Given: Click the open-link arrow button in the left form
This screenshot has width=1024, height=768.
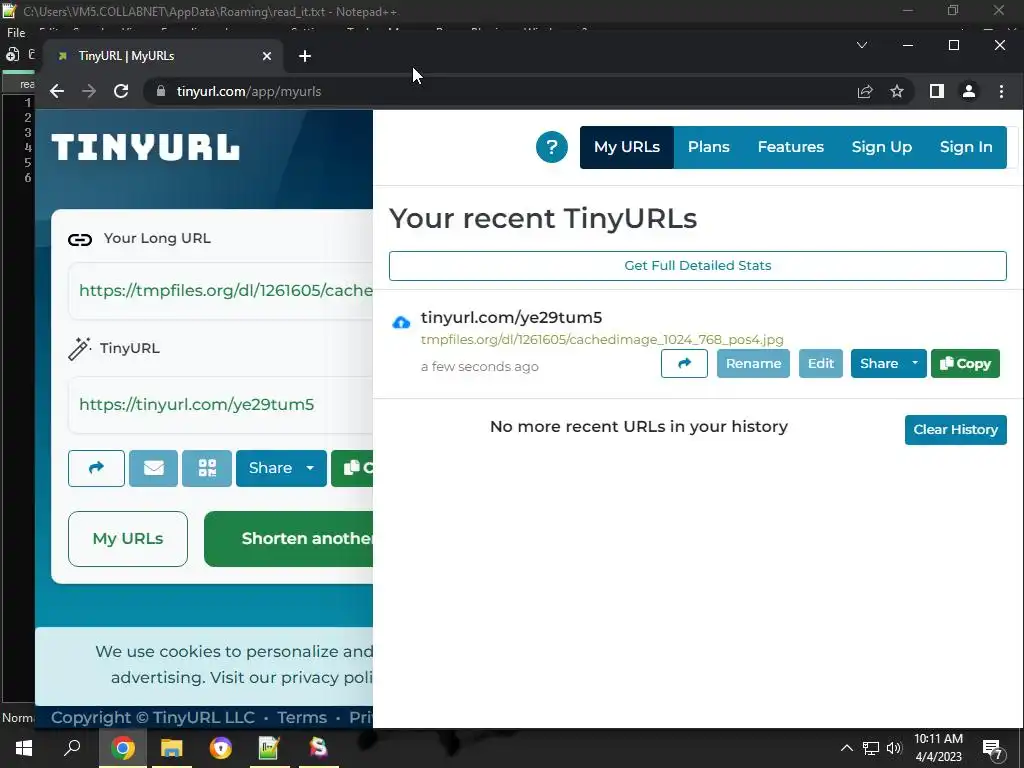Looking at the screenshot, I should 96,468.
